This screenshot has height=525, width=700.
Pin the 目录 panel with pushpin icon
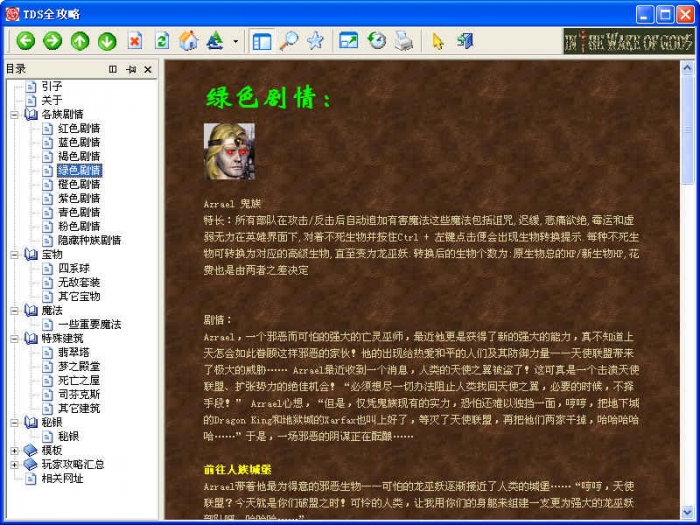pyautogui.click(x=131, y=69)
